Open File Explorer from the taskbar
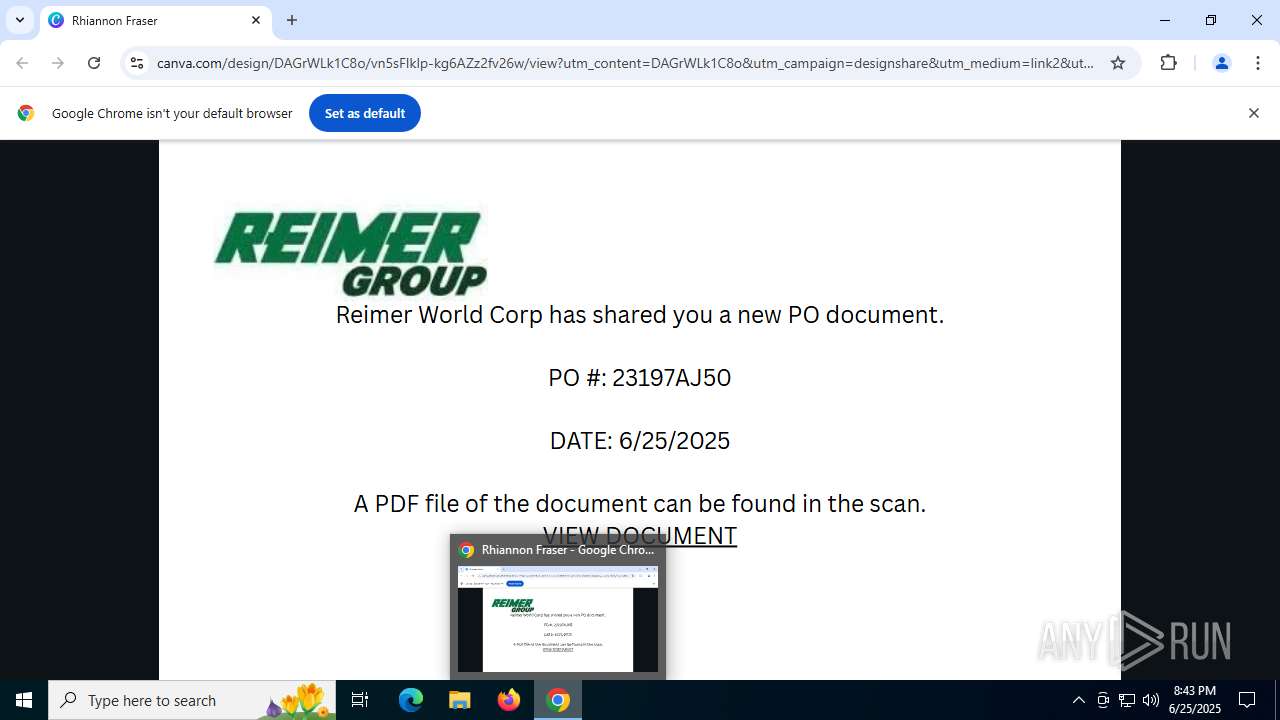Viewport: 1280px width, 720px height. [460, 700]
